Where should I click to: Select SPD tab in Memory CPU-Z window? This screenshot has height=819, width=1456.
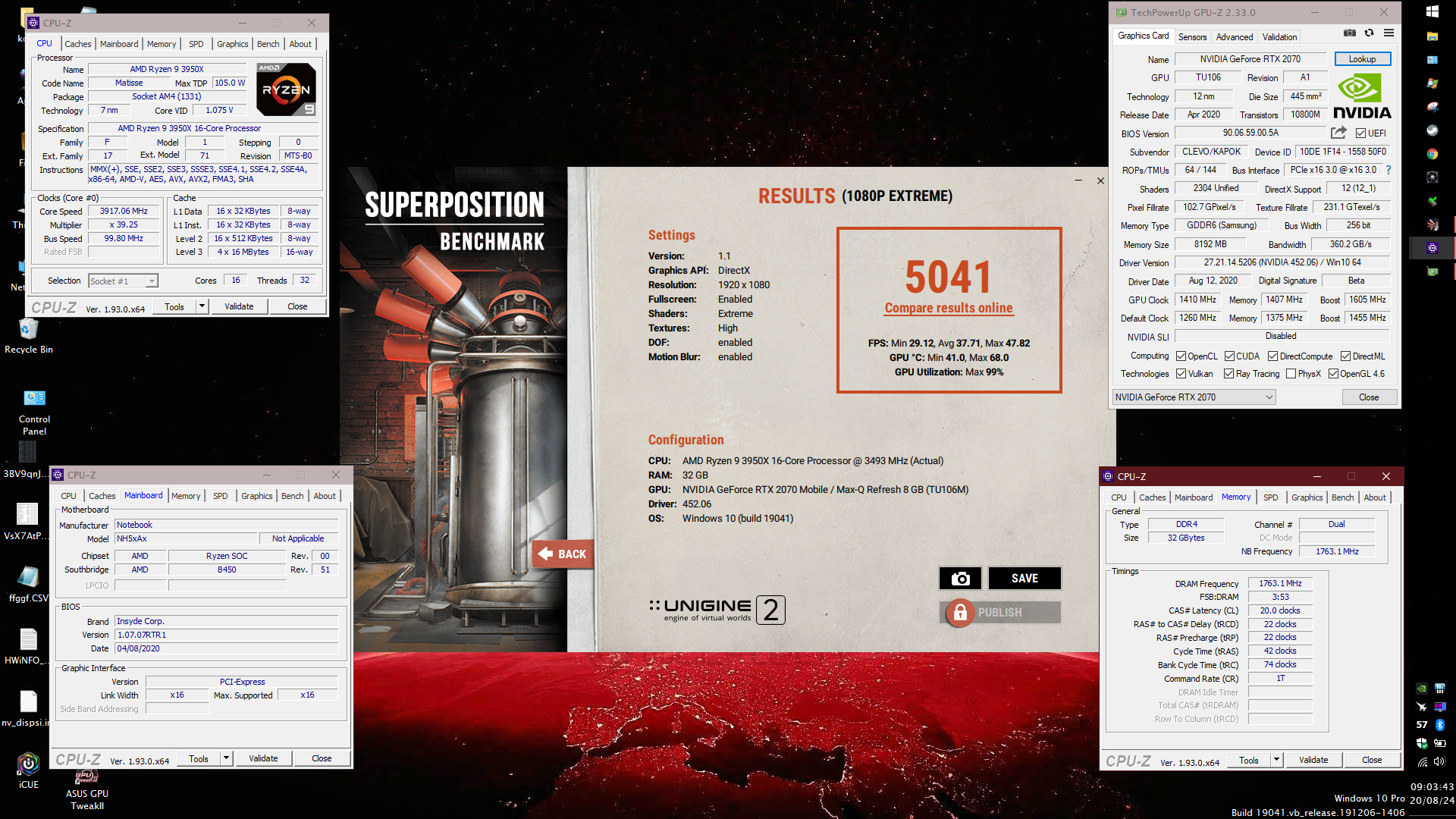pyautogui.click(x=1270, y=497)
